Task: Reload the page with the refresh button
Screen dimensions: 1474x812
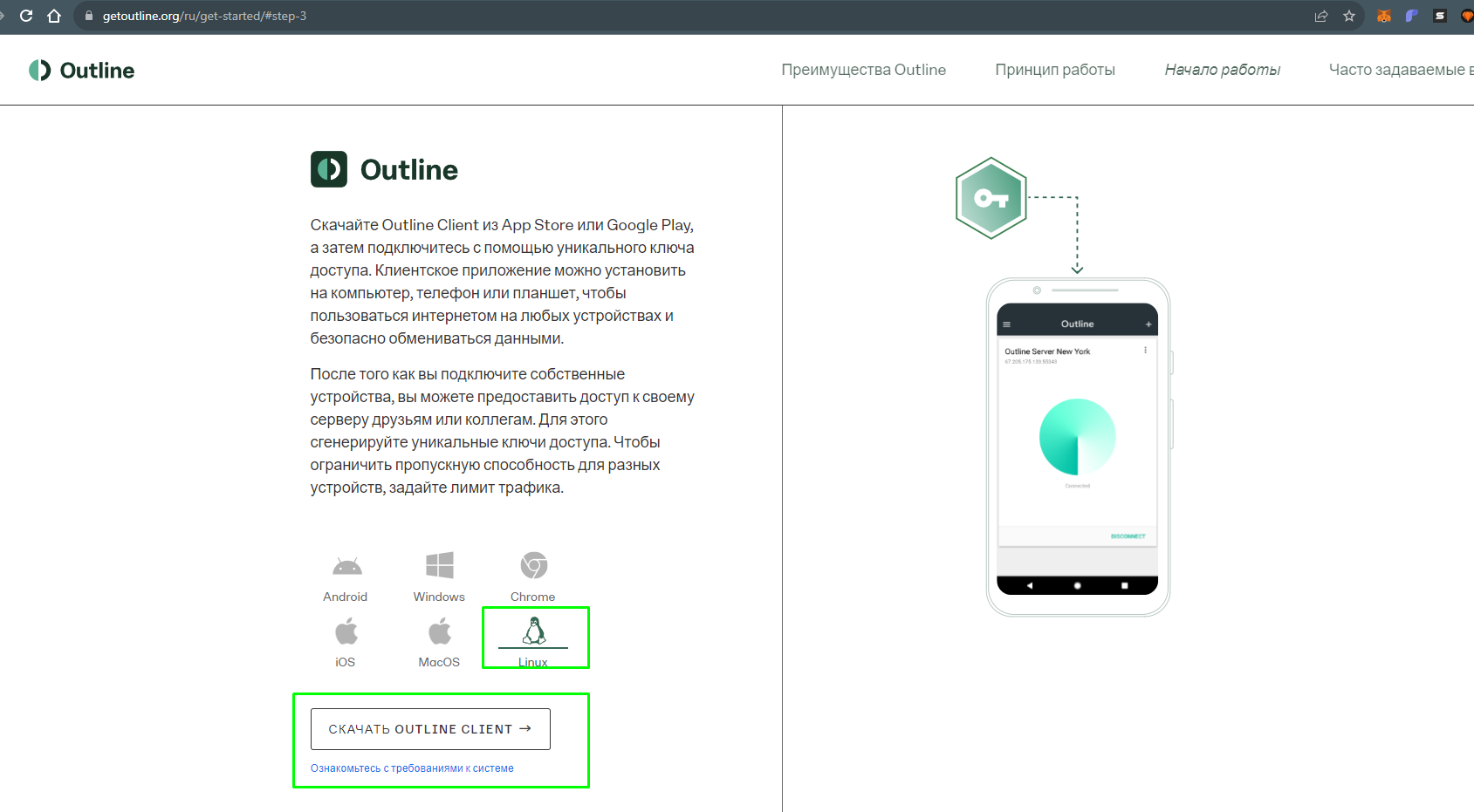Action: point(26,16)
